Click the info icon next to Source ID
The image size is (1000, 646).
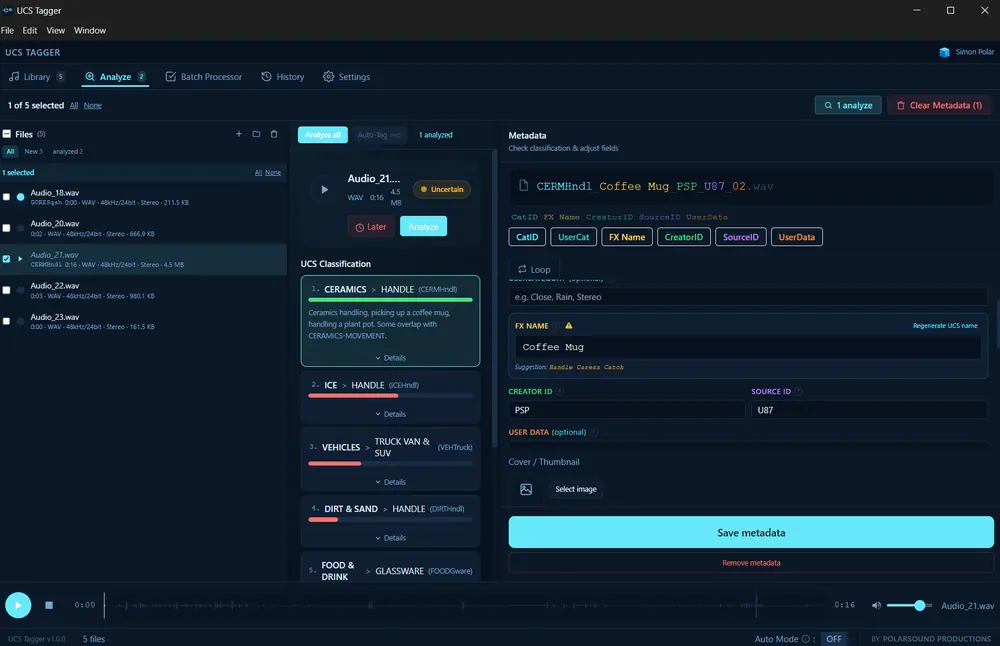[798, 392]
